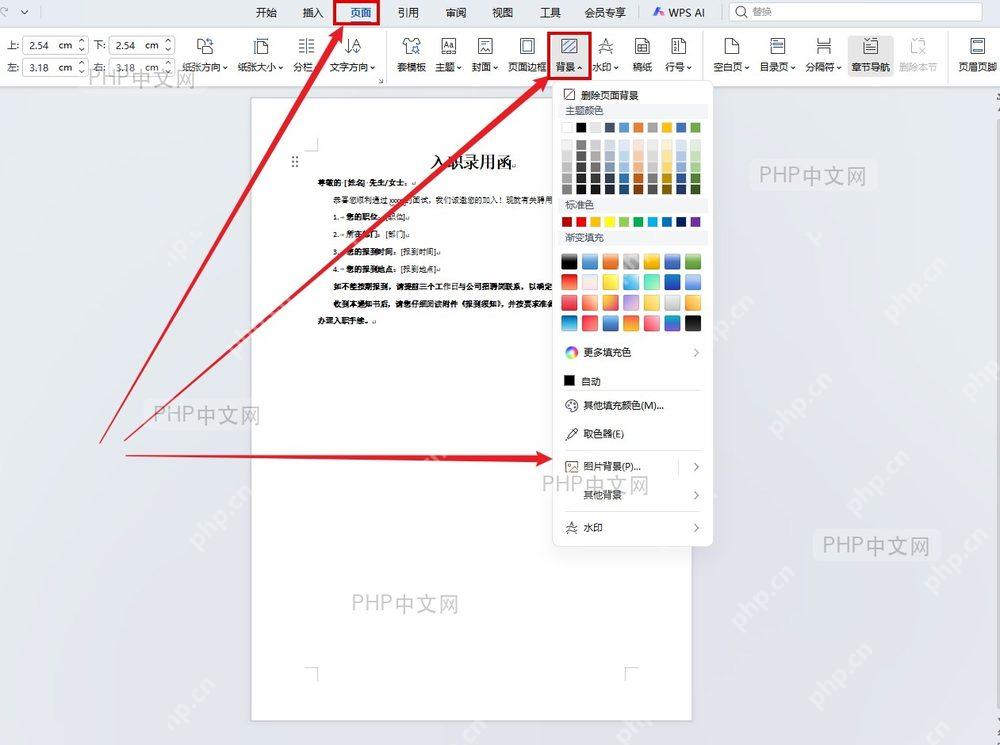This screenshot has height=745, width=1000.
Task: Open the 开始 ribbon tab
Action: [x=266, y=12]
